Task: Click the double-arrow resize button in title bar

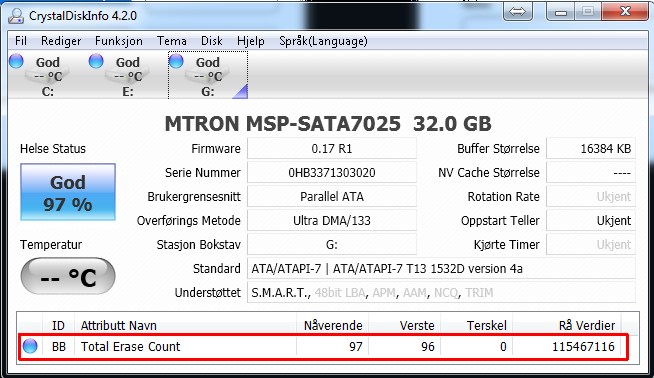Action: point(518,12)
